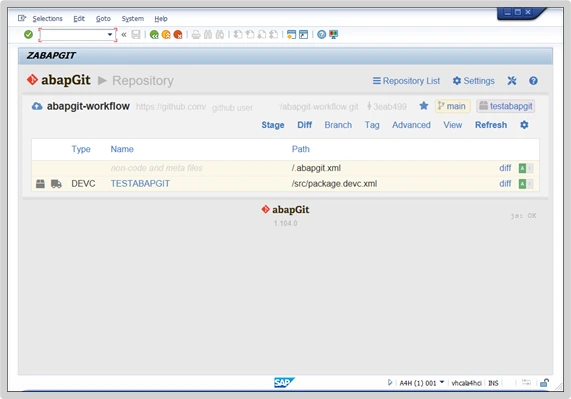Click the Find binoculars icon
The image size is (571, 399).
pos(208,35)
